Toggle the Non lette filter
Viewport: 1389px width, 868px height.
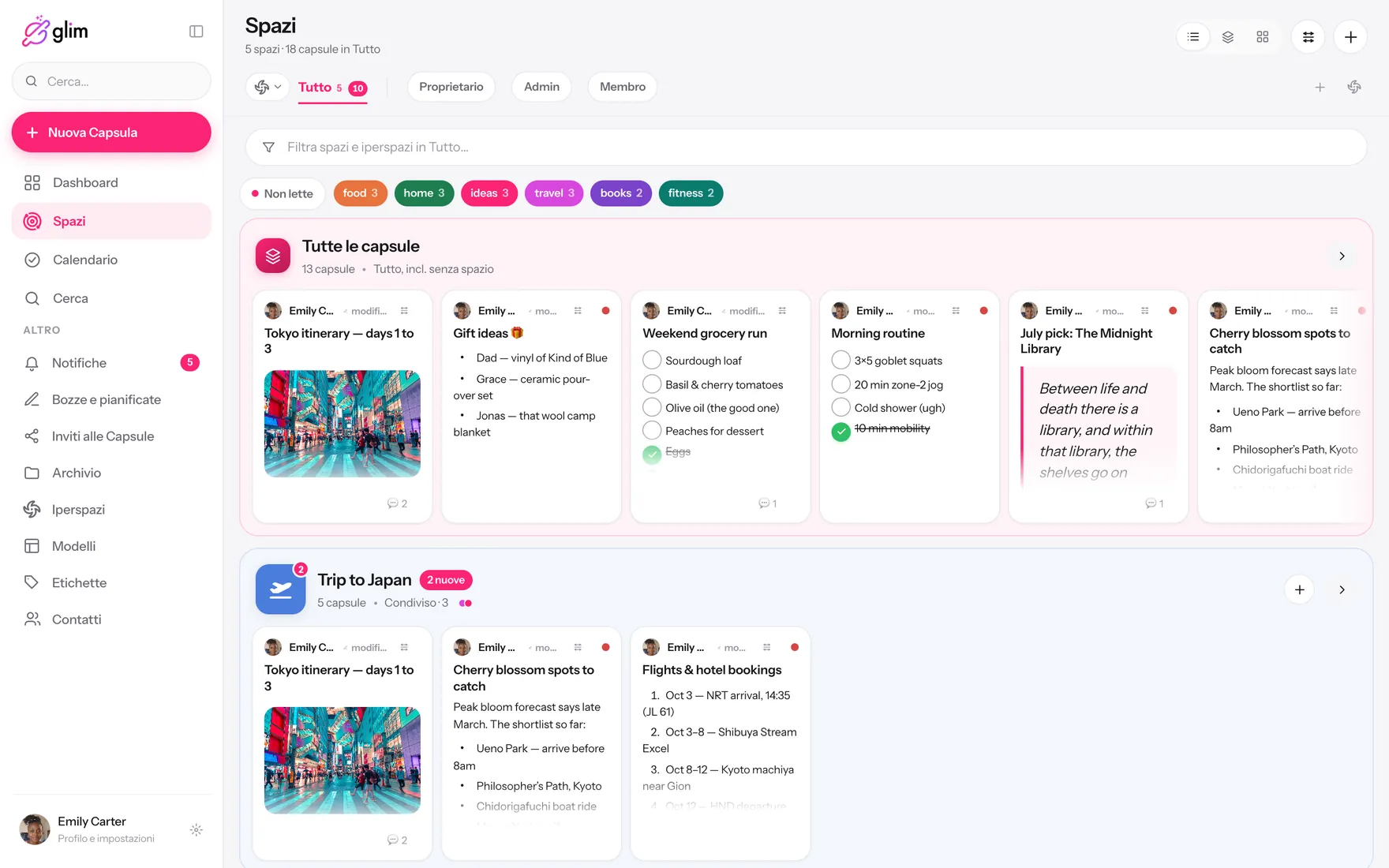pos(283,193)
